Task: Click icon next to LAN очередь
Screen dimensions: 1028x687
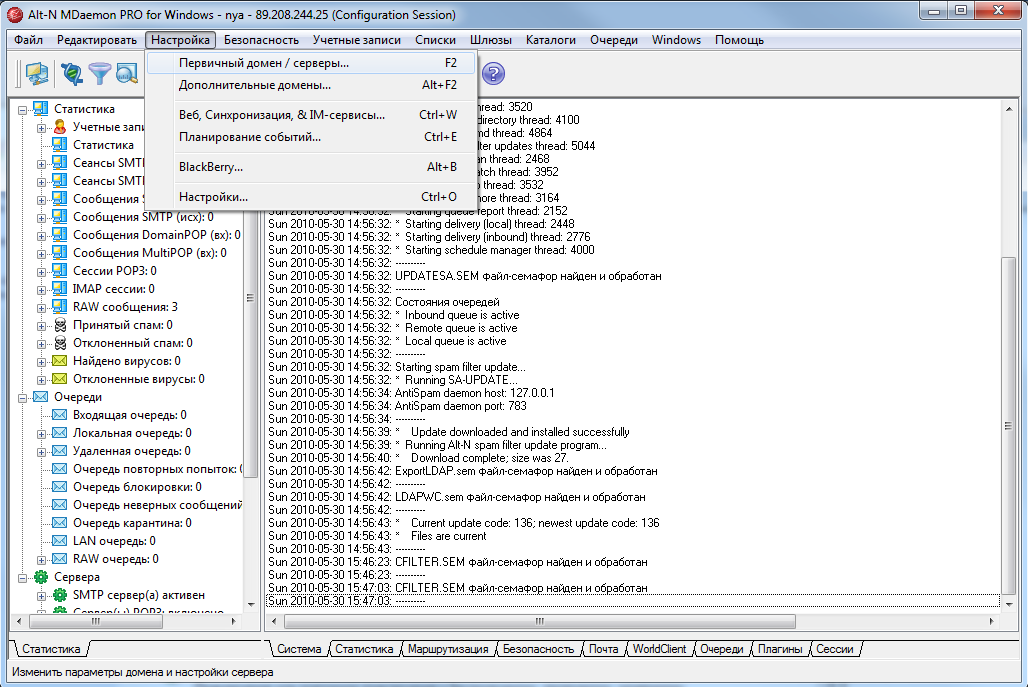Action: click(60, 541)
